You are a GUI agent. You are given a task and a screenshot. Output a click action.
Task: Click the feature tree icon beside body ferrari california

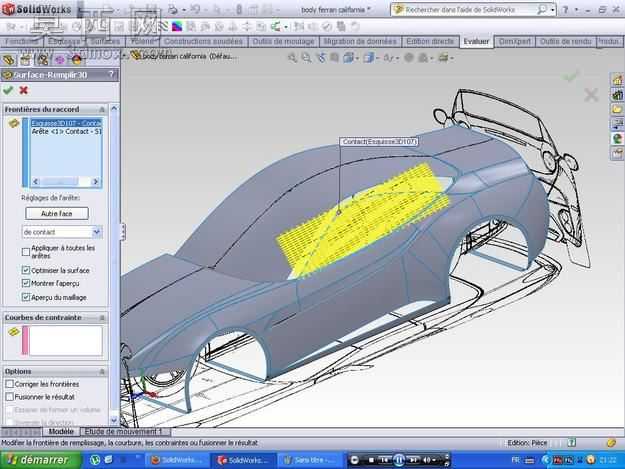[136, 56]
